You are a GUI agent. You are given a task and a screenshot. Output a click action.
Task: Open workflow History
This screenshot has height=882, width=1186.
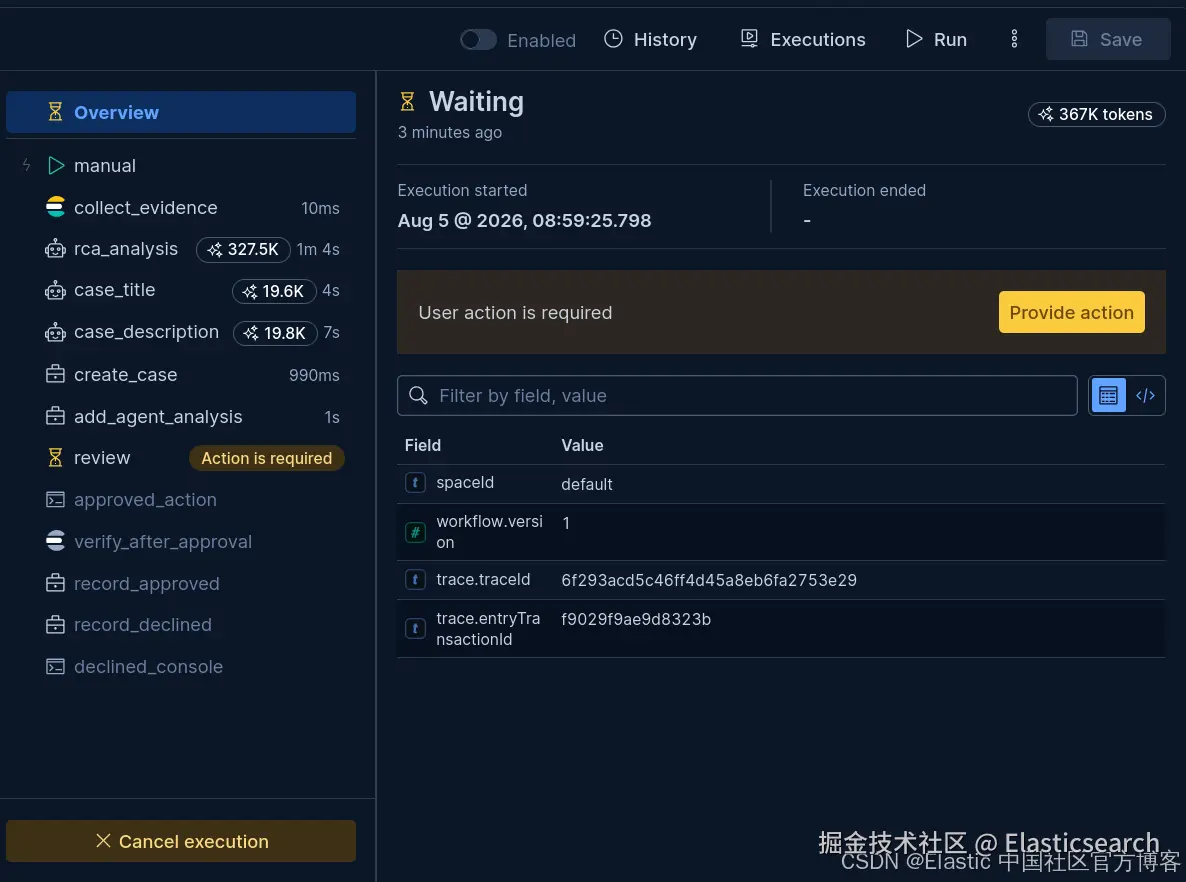tap(650, 39)
